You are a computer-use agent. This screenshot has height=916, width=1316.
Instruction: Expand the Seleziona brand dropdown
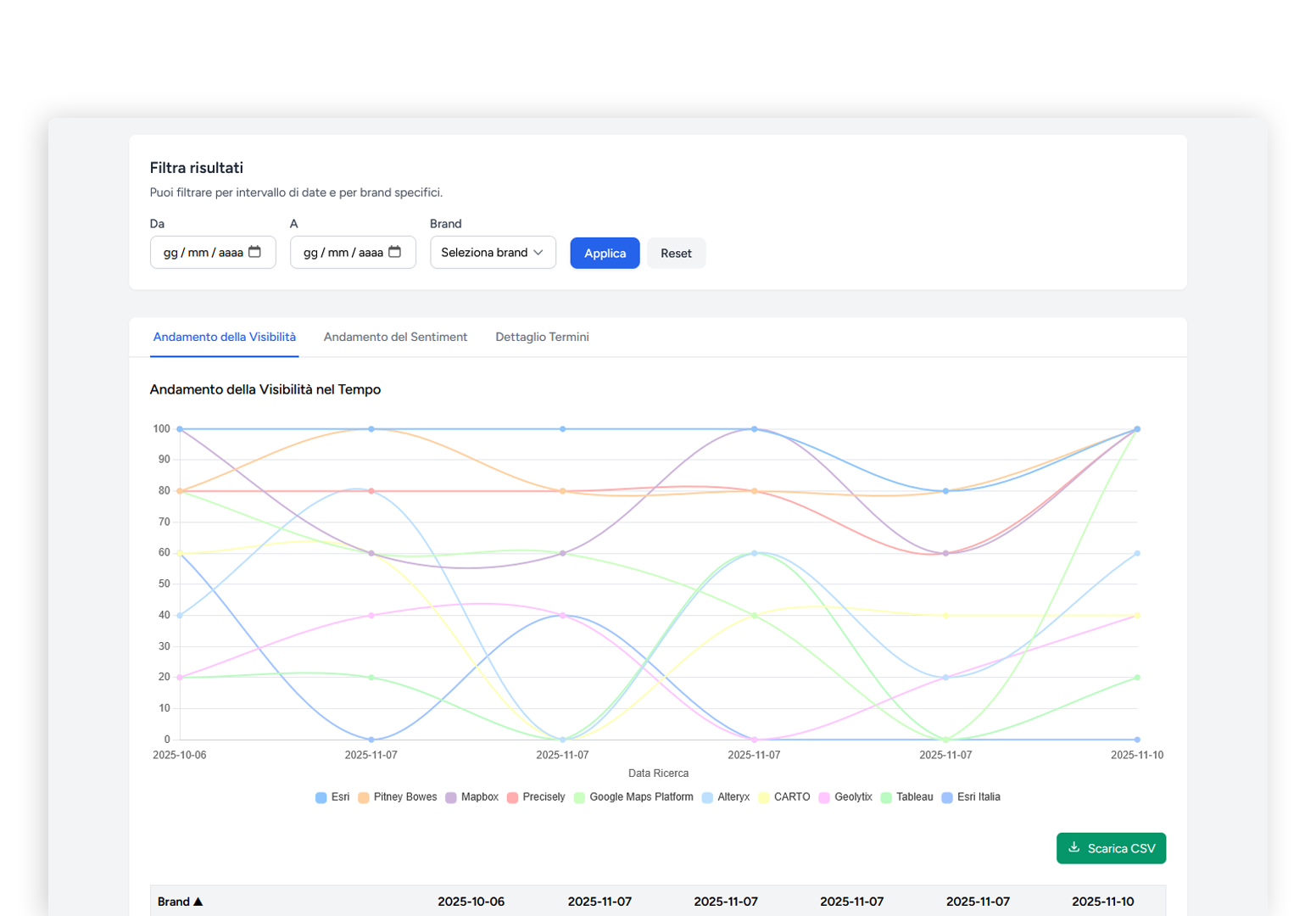[493, 253]
